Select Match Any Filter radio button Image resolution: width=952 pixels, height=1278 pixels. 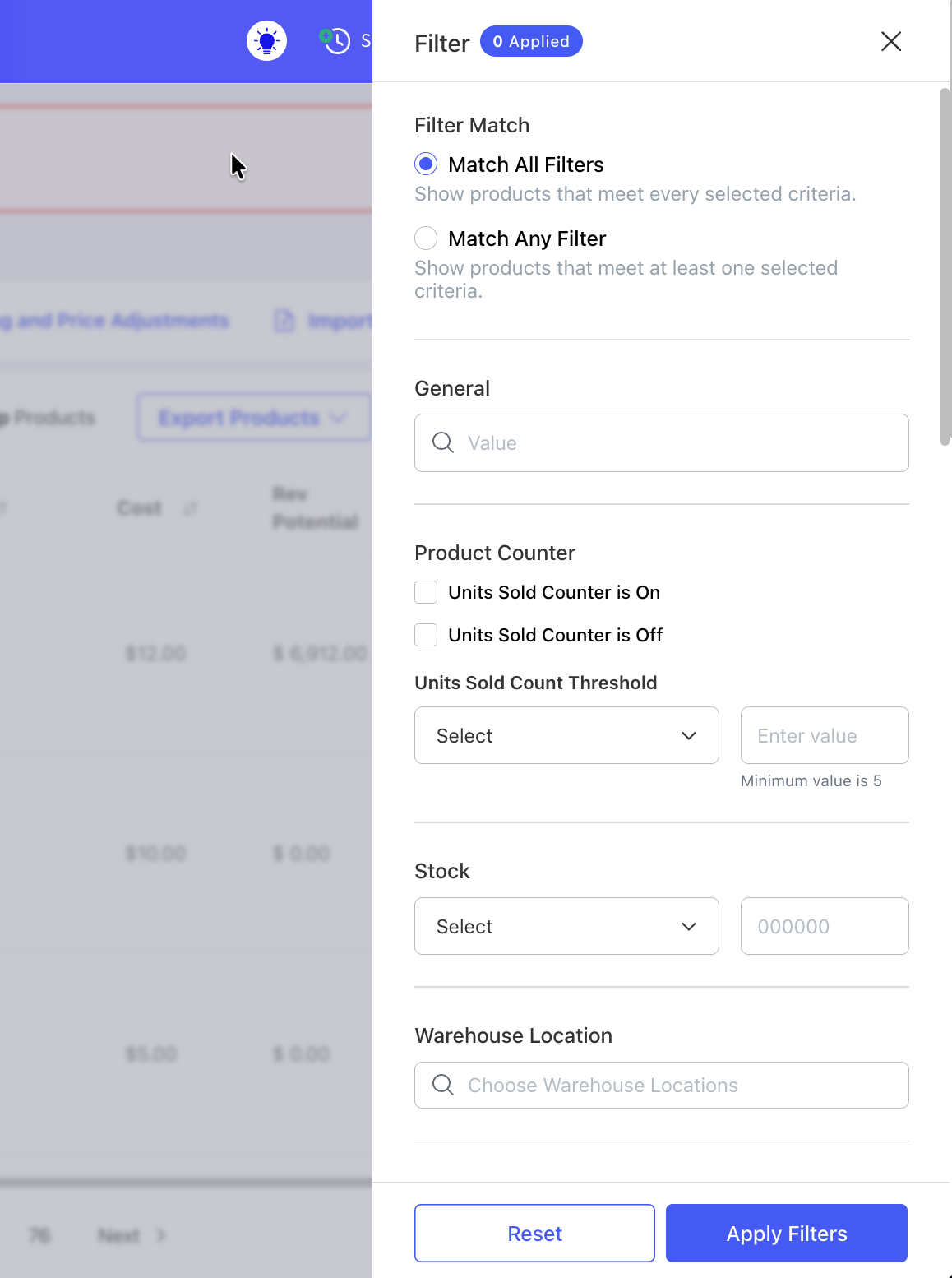[426, 238]
